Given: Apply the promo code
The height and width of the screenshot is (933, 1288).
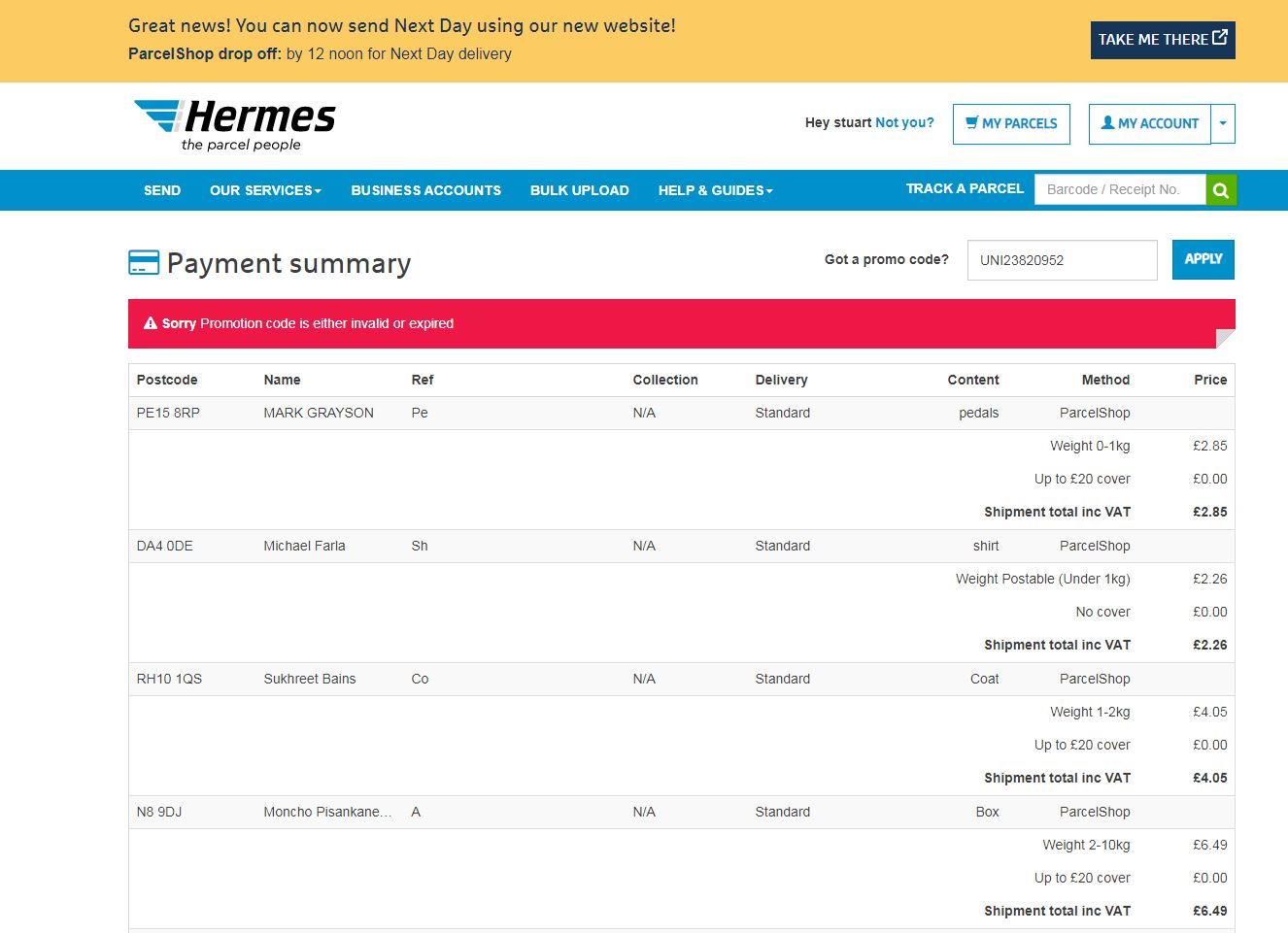Looking at the screenshot, I should point(1203,259).
